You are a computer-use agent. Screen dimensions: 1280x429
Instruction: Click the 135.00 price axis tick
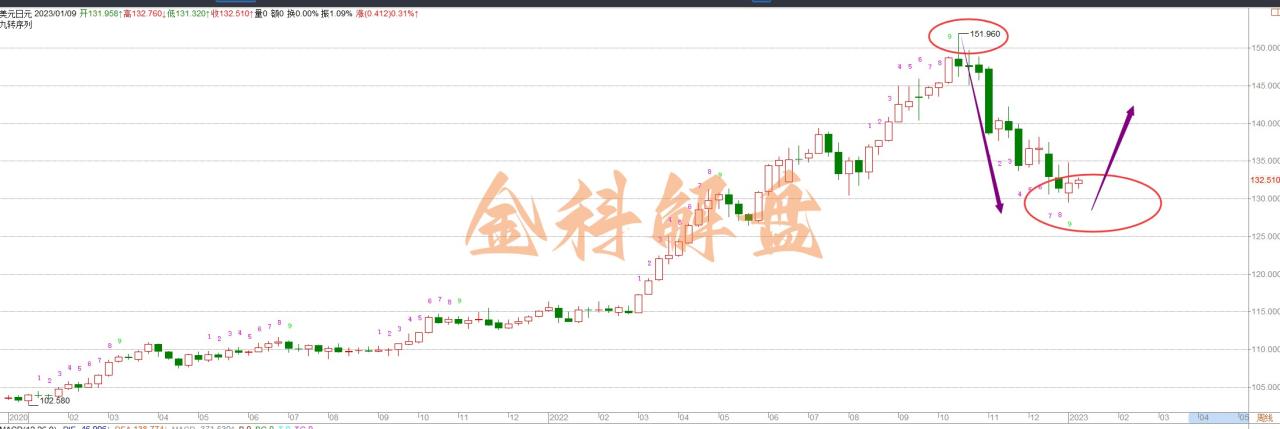(1264, 160)
